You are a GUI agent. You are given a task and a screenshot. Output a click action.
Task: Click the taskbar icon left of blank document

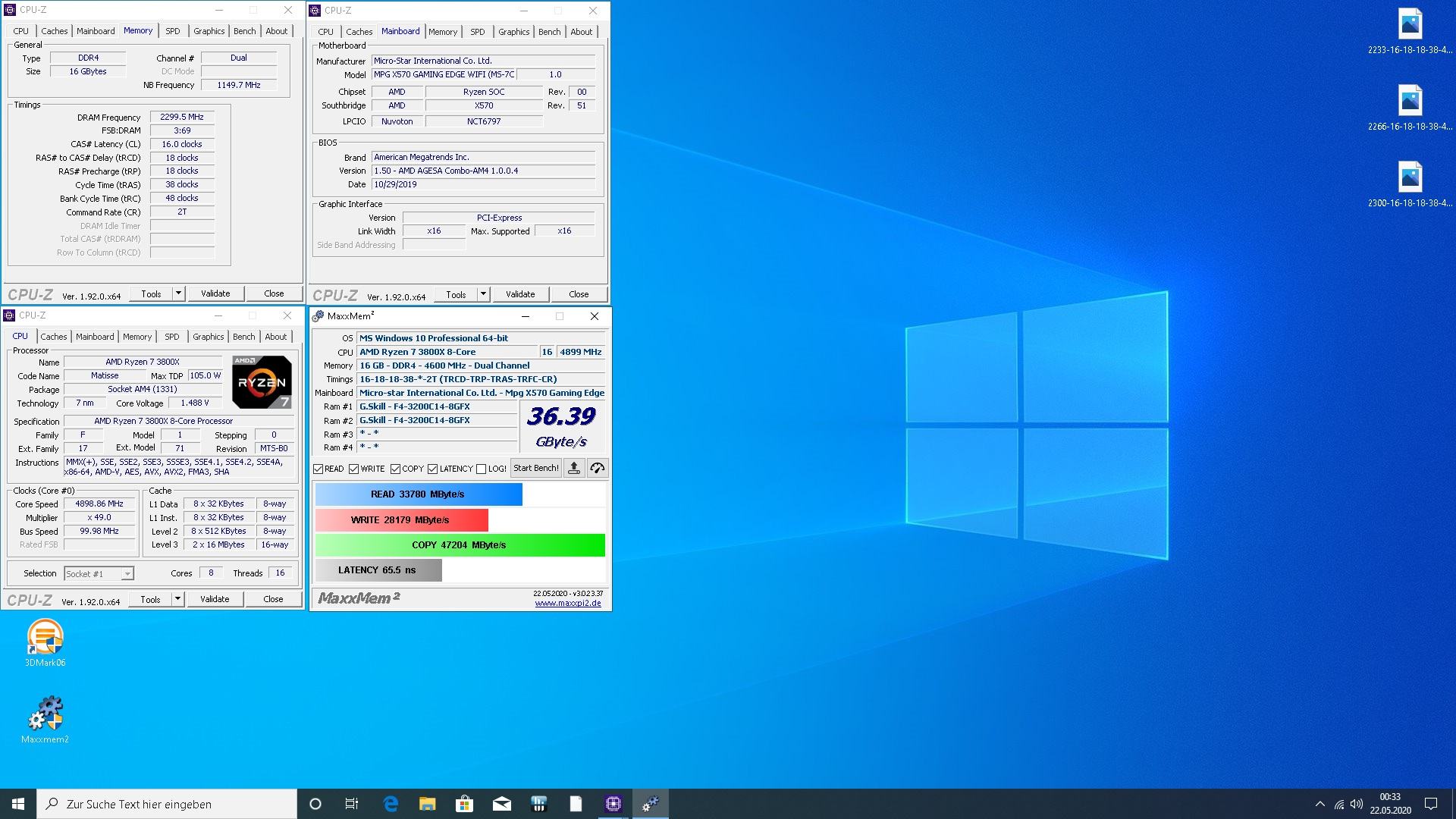click(x=538, y=804)
